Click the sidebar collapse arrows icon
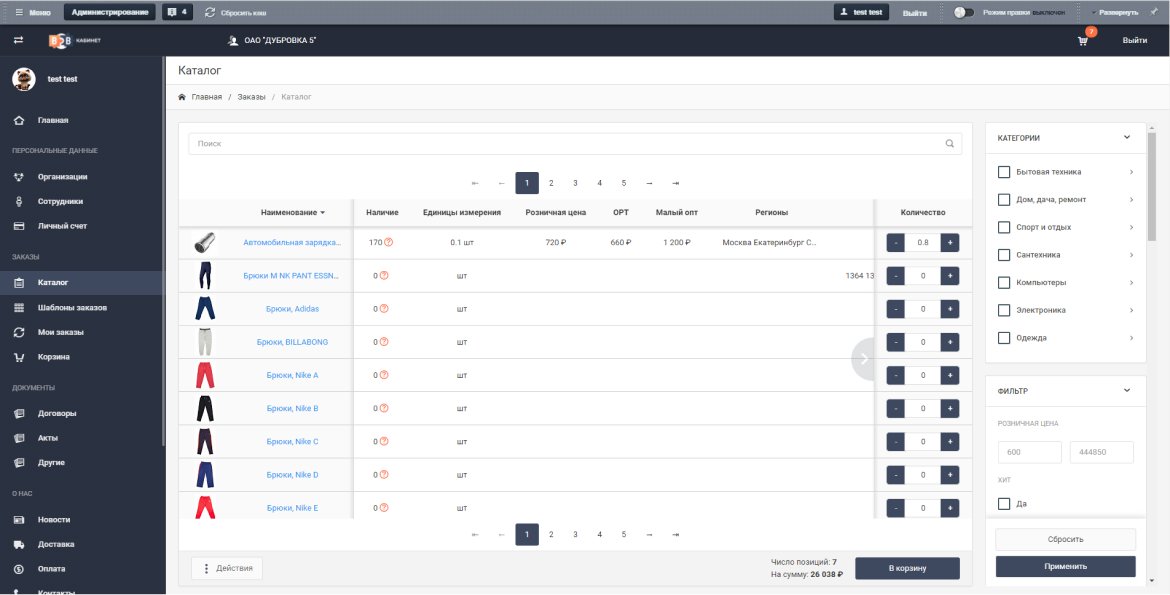 click(x=19, y=40)
